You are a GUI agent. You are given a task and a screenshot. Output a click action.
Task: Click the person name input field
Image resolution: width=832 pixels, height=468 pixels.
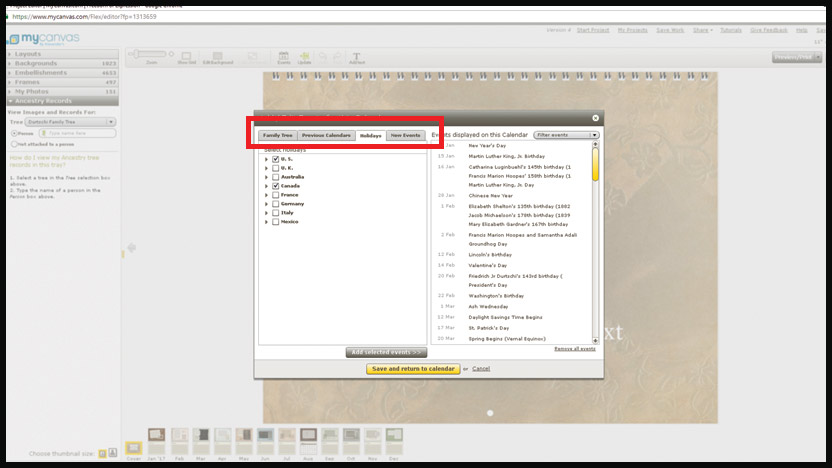[77, 133]
